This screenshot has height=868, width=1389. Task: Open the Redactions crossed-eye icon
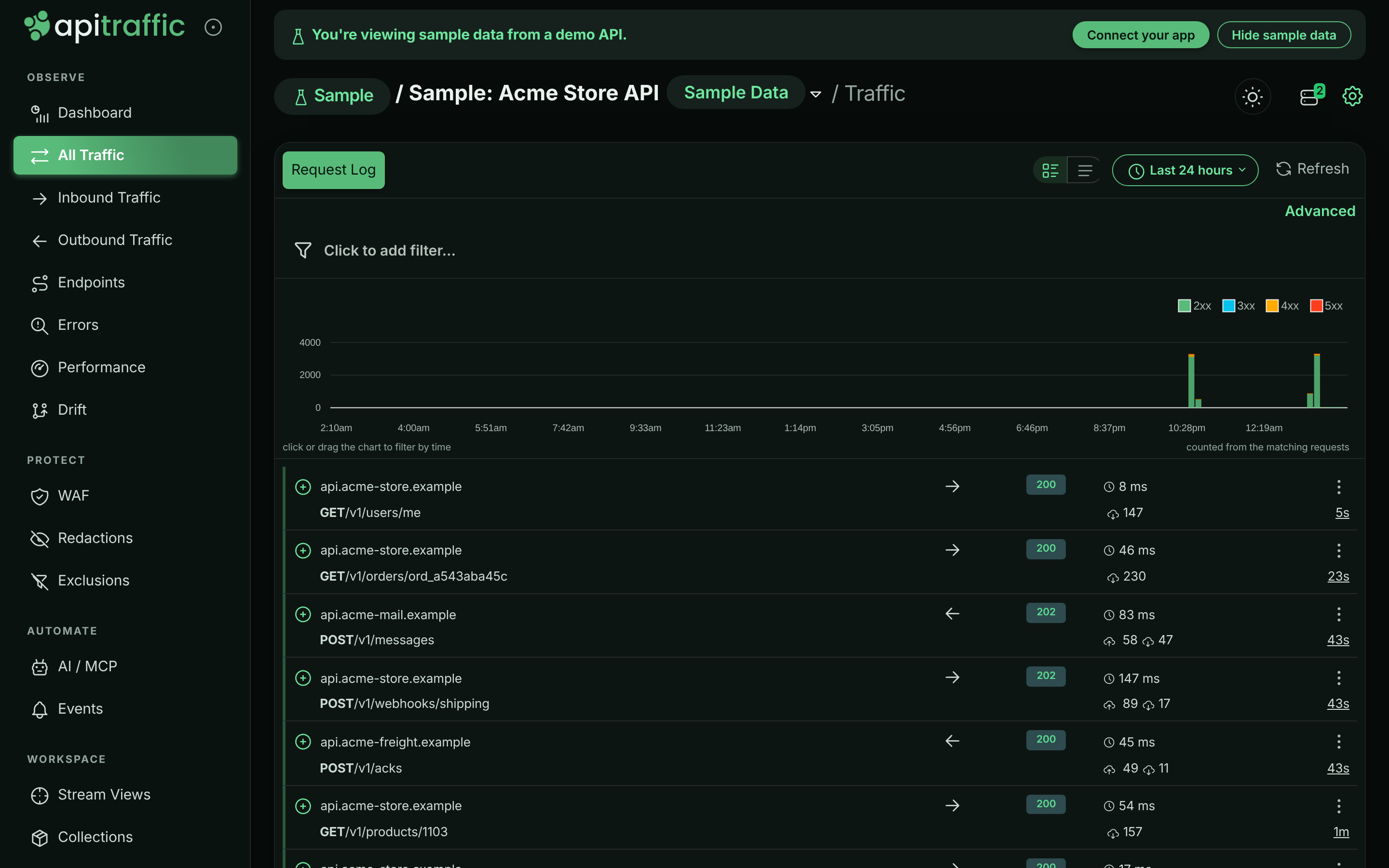click(39, 539)
